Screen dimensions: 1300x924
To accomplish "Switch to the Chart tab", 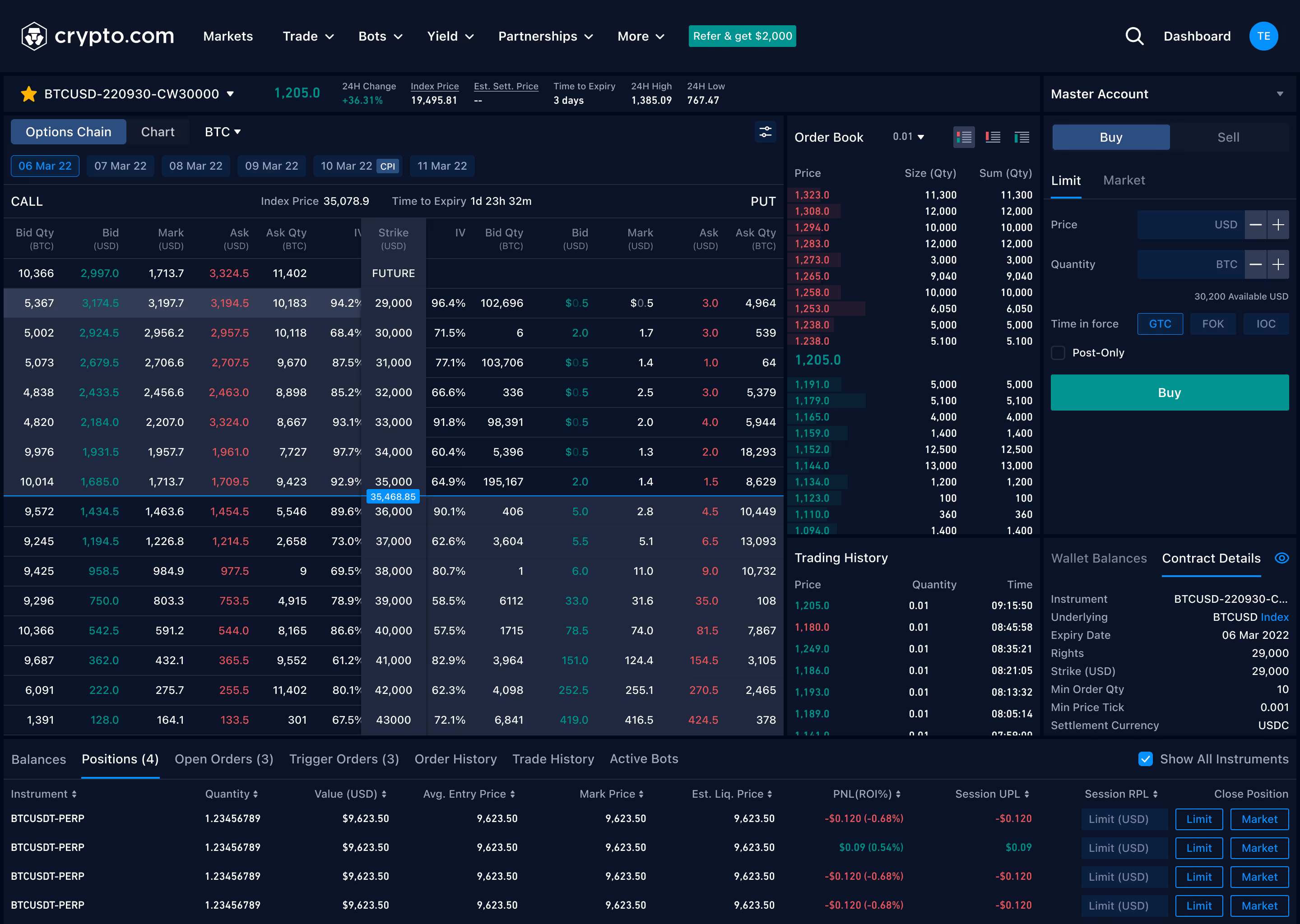I will (158, 132).
